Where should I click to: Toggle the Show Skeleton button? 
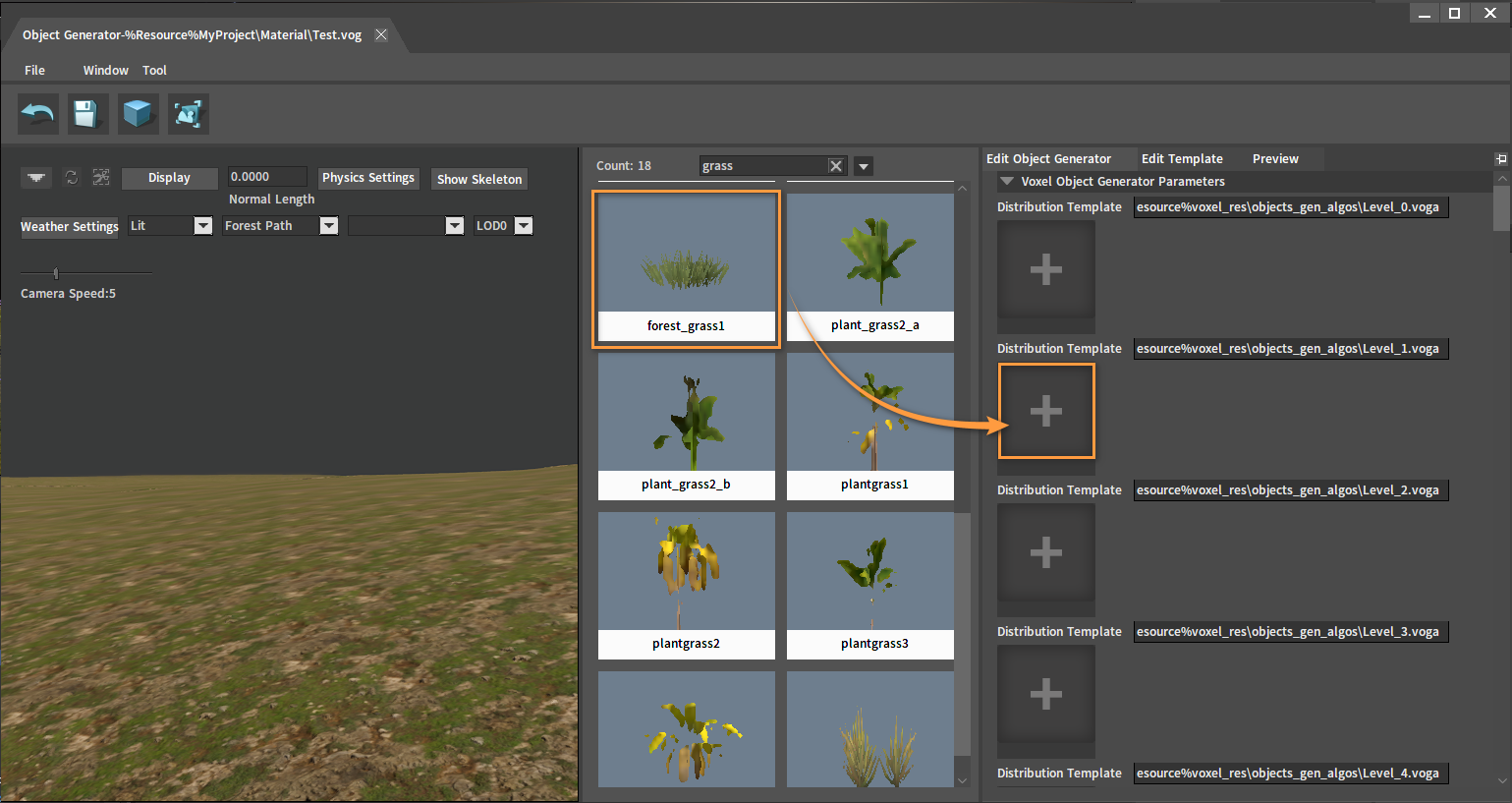(x=479, y=179)
